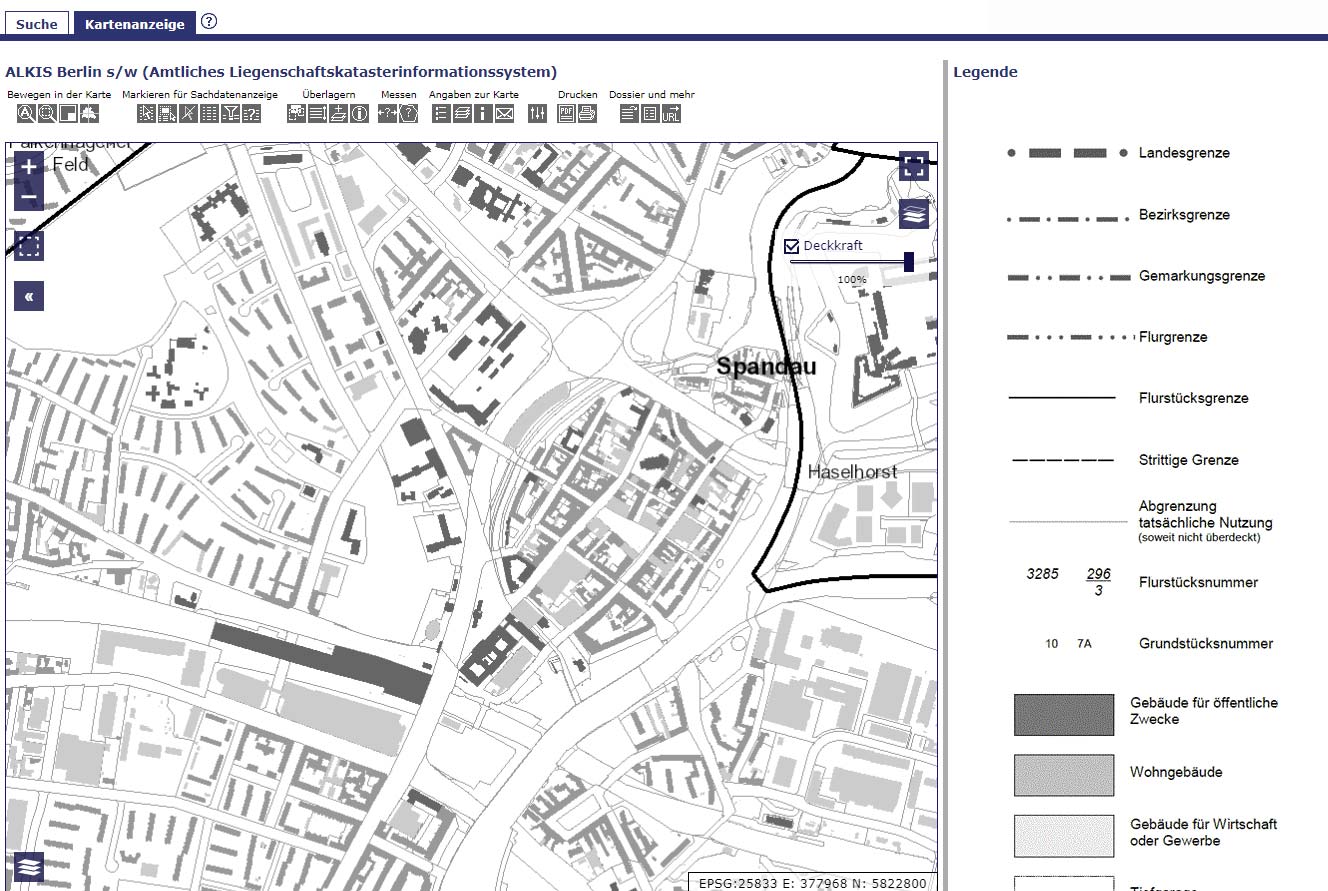This screenshot has width=1328, height=891.
Task: Select the distance measuring arrow tool
Action: [x=388, y=113]
